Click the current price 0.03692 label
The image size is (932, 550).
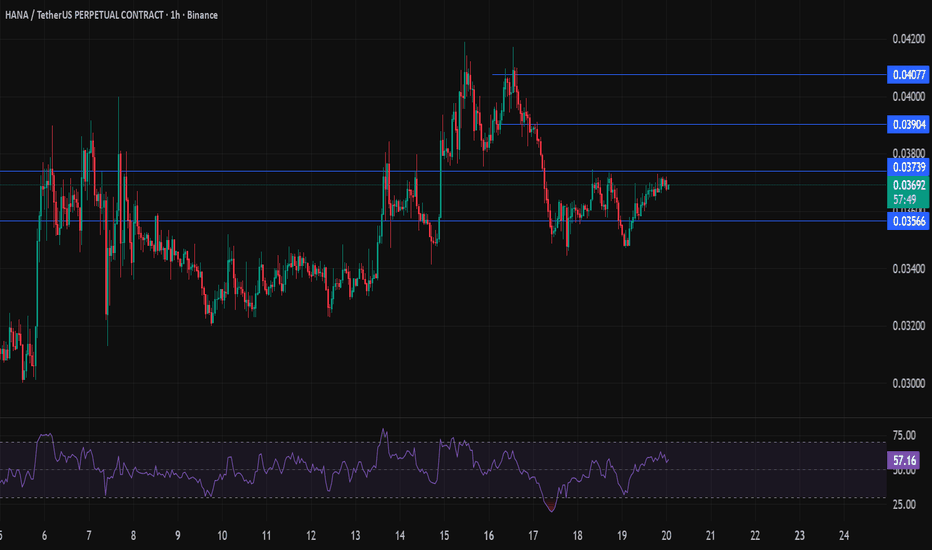[x=908, y=185]
